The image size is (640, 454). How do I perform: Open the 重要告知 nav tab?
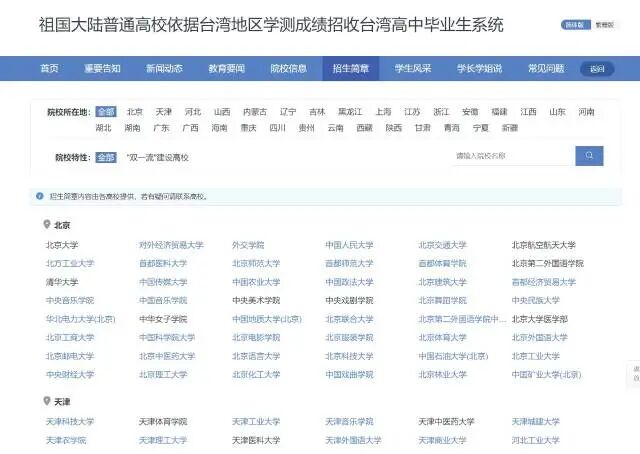102,68
